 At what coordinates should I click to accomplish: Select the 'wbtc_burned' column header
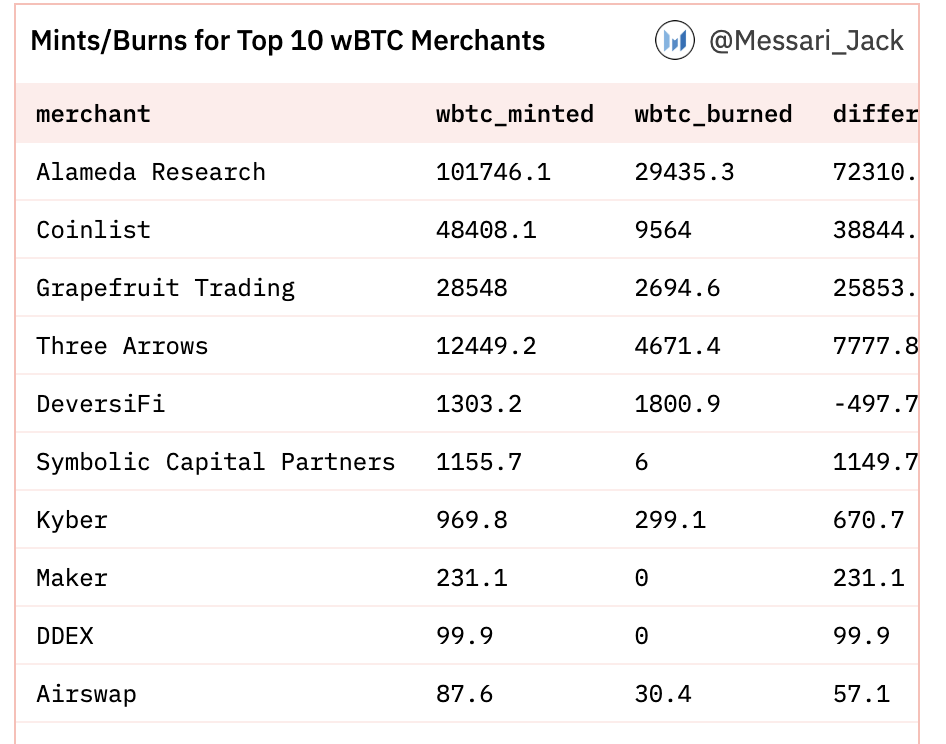[713, 114]
